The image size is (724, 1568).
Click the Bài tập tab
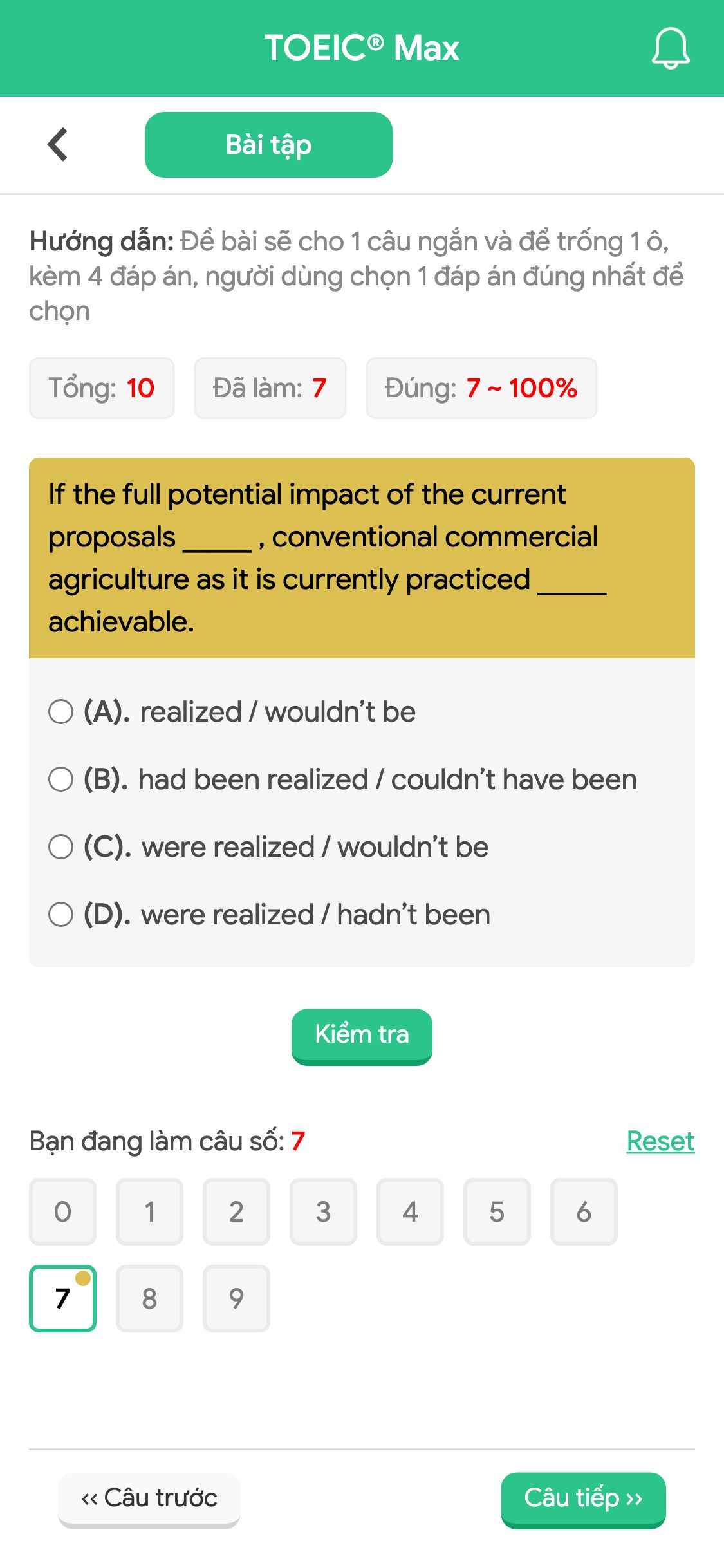268,144
